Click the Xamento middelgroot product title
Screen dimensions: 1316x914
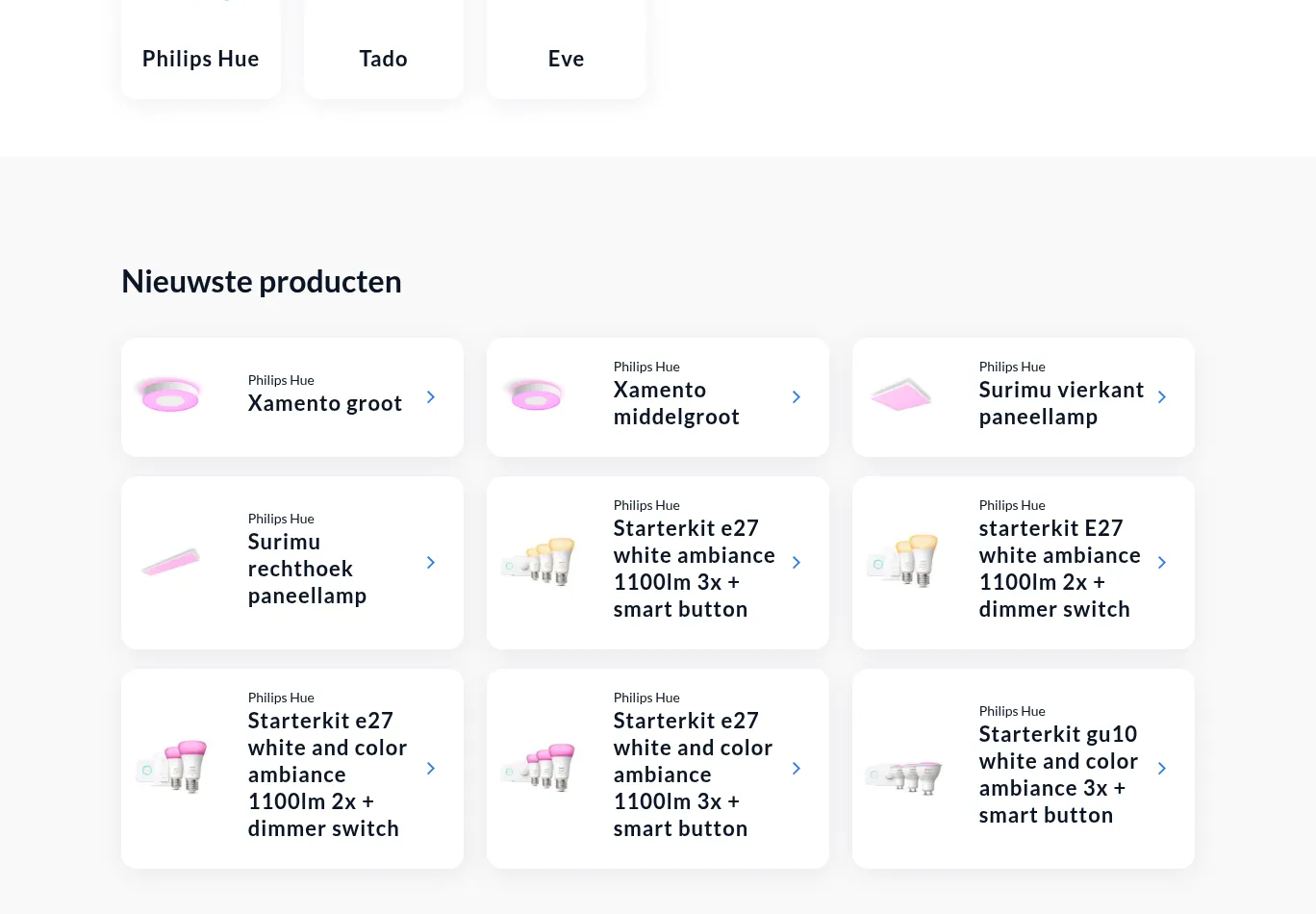pos(676,403)
